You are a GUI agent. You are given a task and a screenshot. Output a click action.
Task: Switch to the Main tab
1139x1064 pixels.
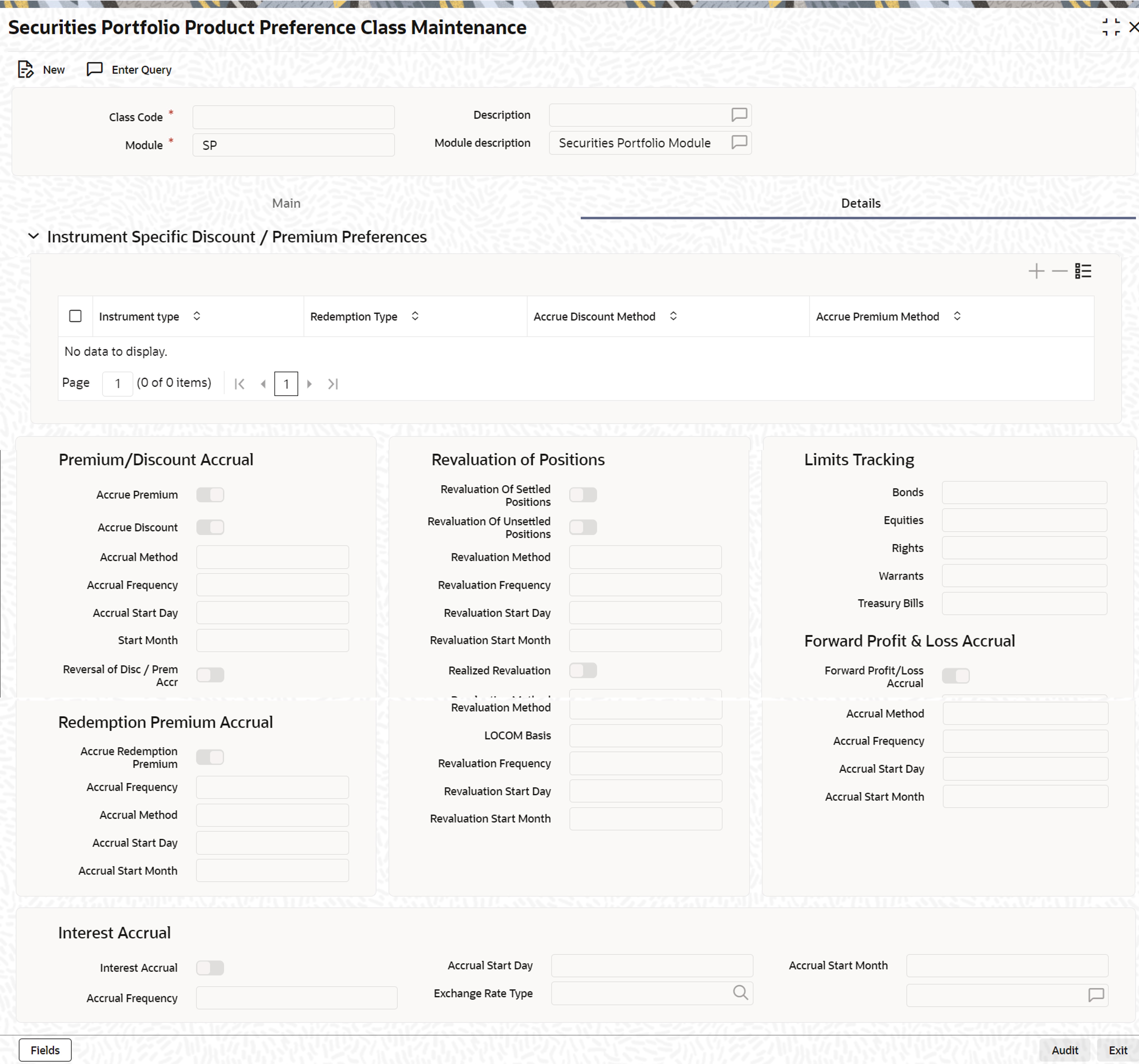click(286, 203)
